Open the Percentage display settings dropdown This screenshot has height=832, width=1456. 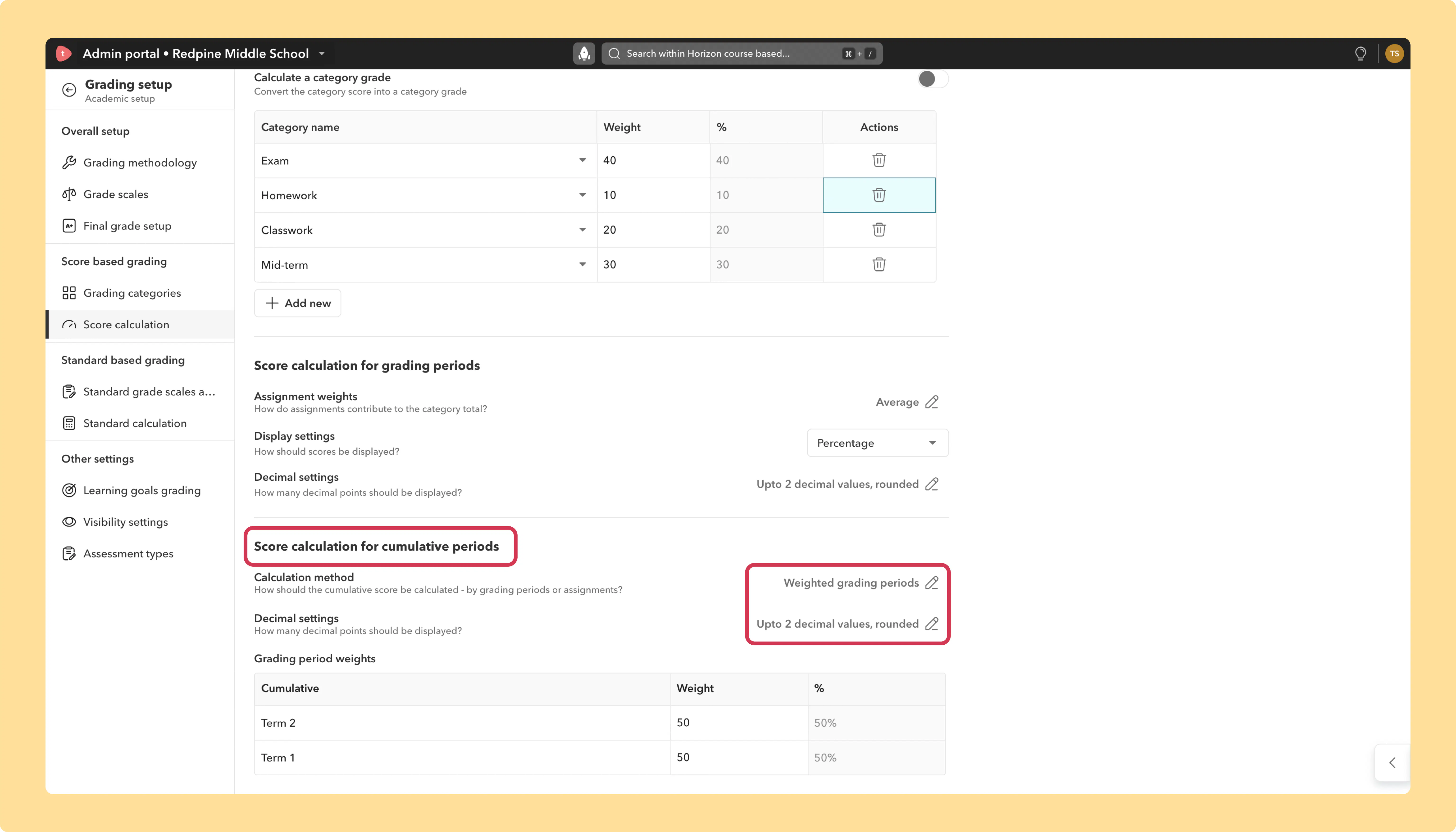point(878,443)
